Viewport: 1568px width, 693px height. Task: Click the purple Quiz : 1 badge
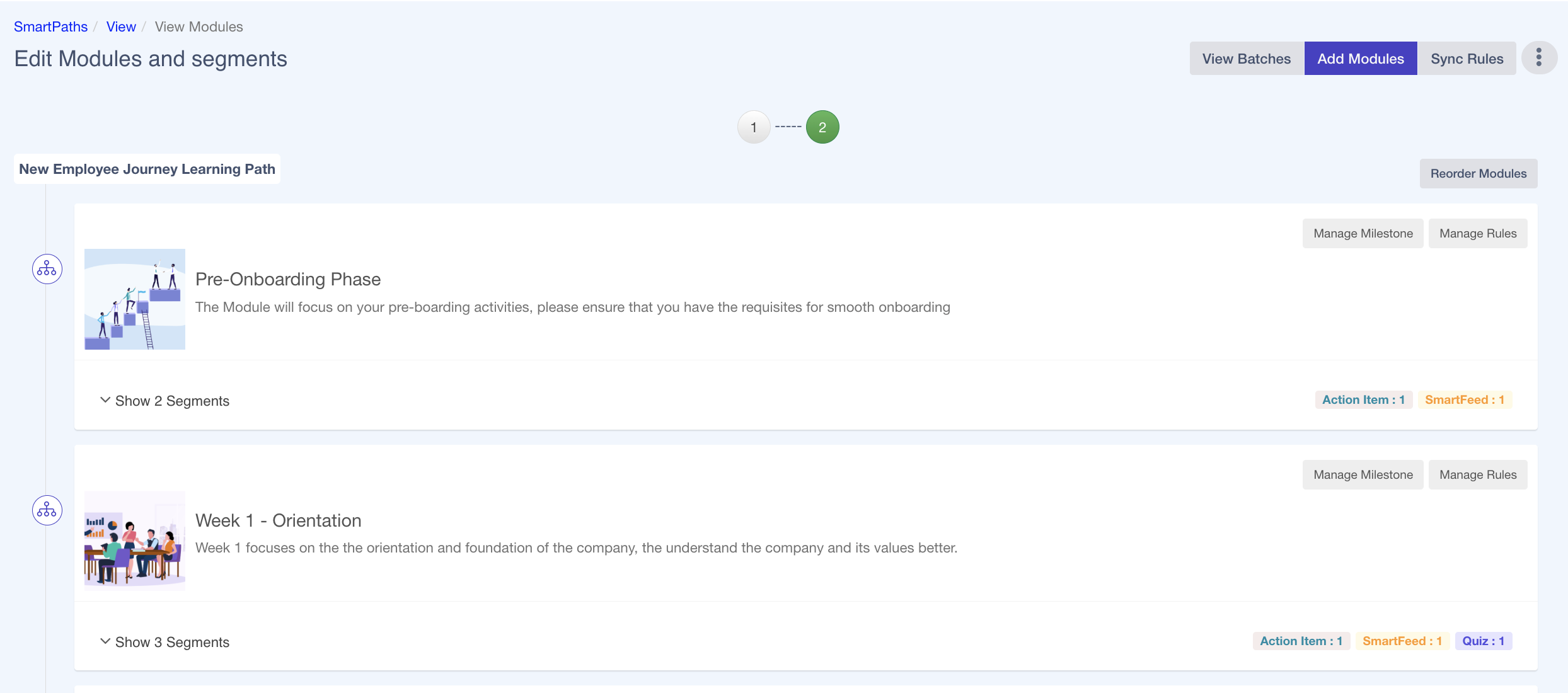(x=1483, y=641)
